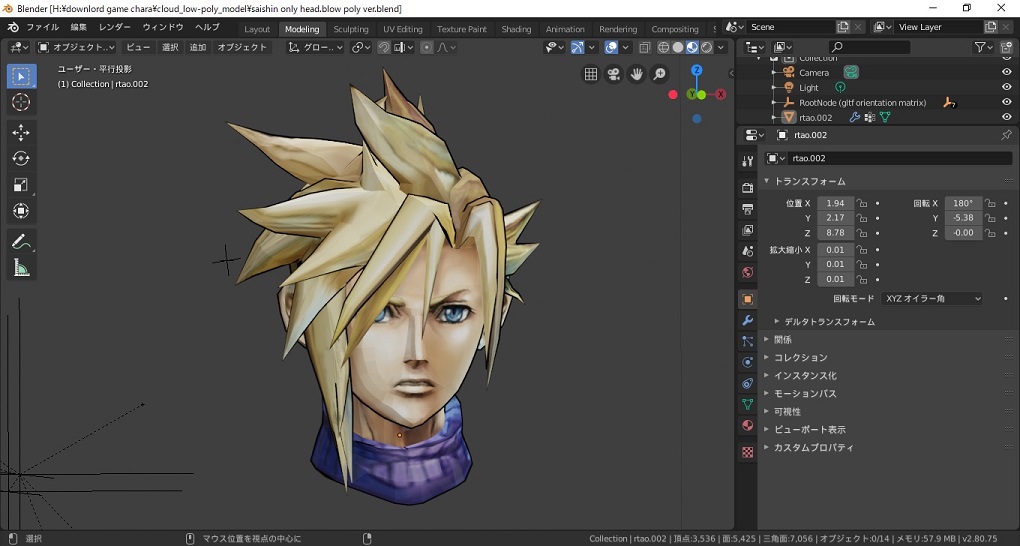Click the object name rtao.002 field
Viewport: 1020px width, 546px height.
(x=900, y=158)
